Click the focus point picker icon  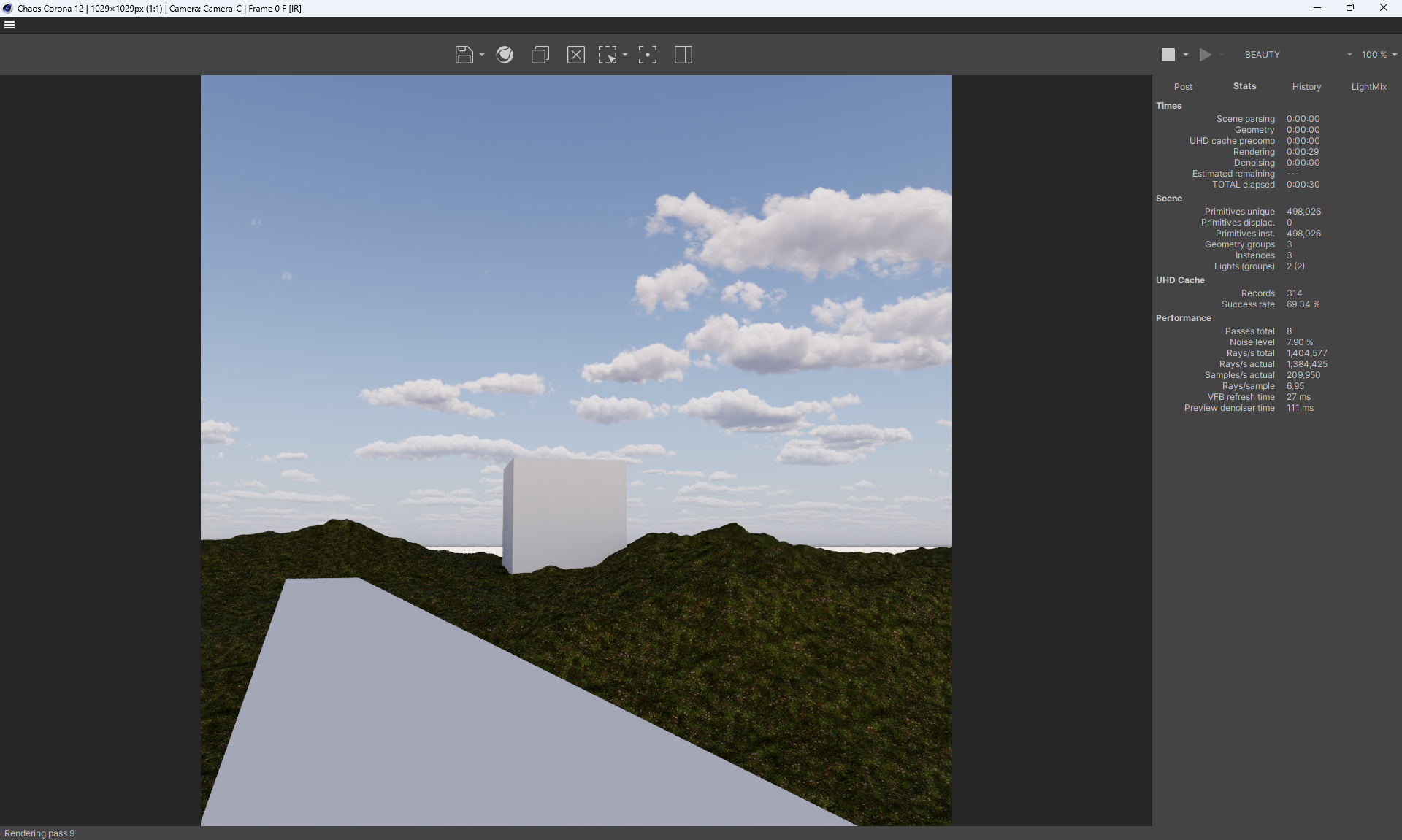647,55
